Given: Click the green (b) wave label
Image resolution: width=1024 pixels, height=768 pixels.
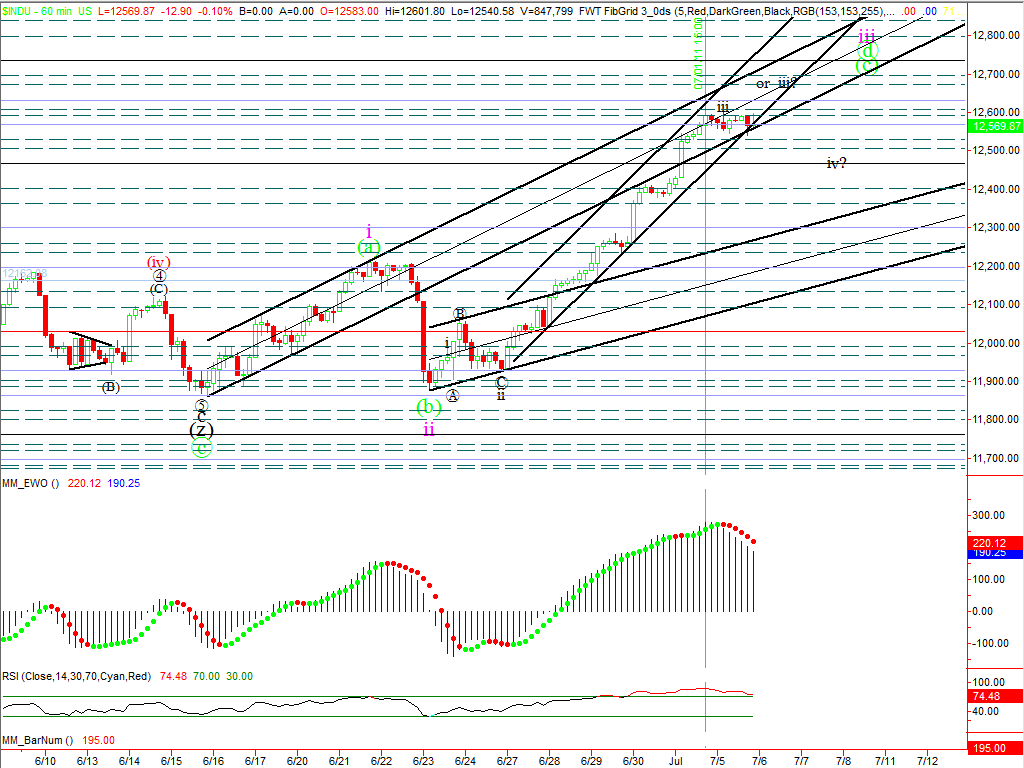Looking at the screenshot, I should [428, 407].
